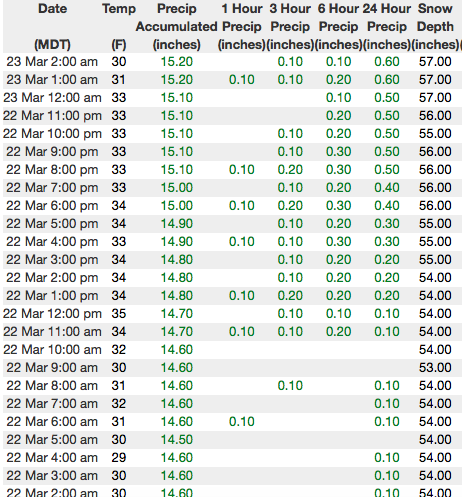Select the 22 Mar 8:00 pm row date
Image resolution: width=462 pixels, height=497 pixels.
pos(52,170)
